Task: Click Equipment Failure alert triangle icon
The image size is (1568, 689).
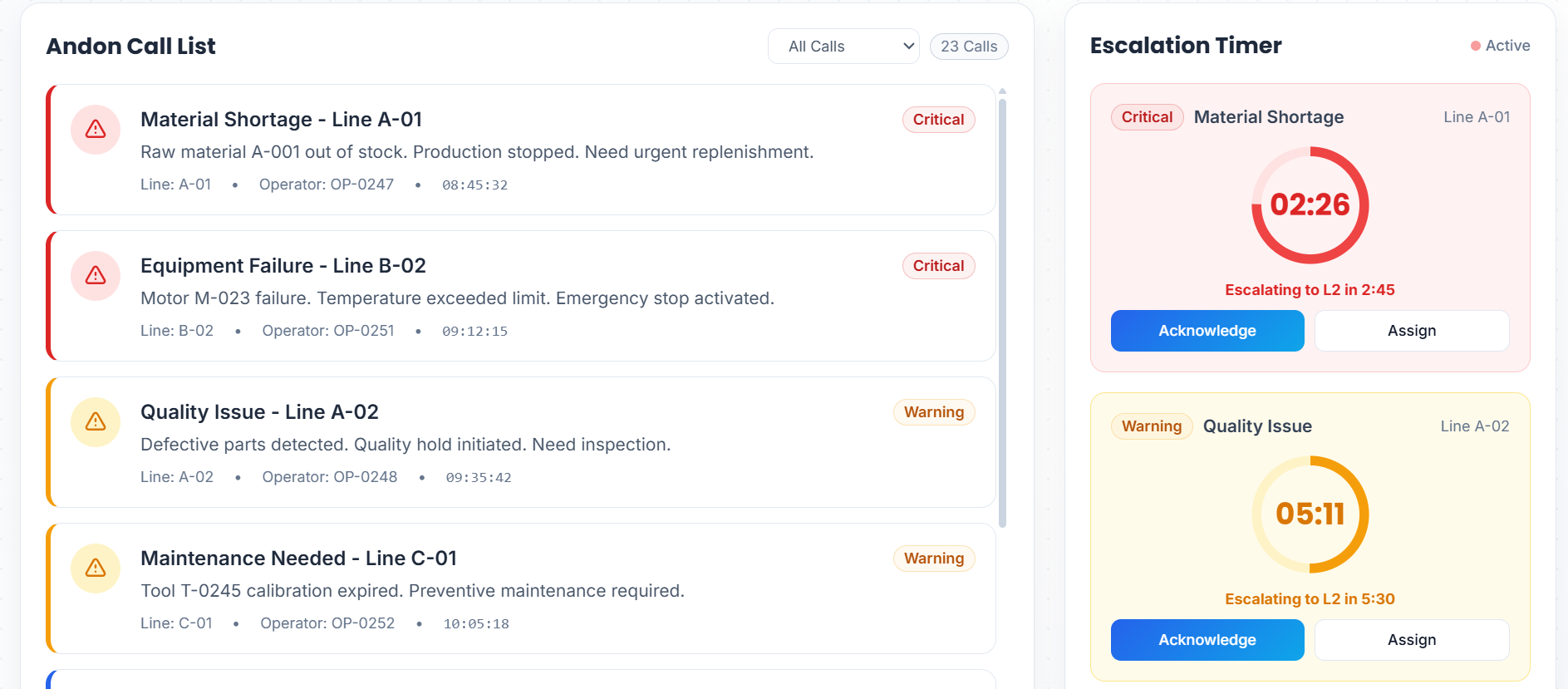Action: 96,276
